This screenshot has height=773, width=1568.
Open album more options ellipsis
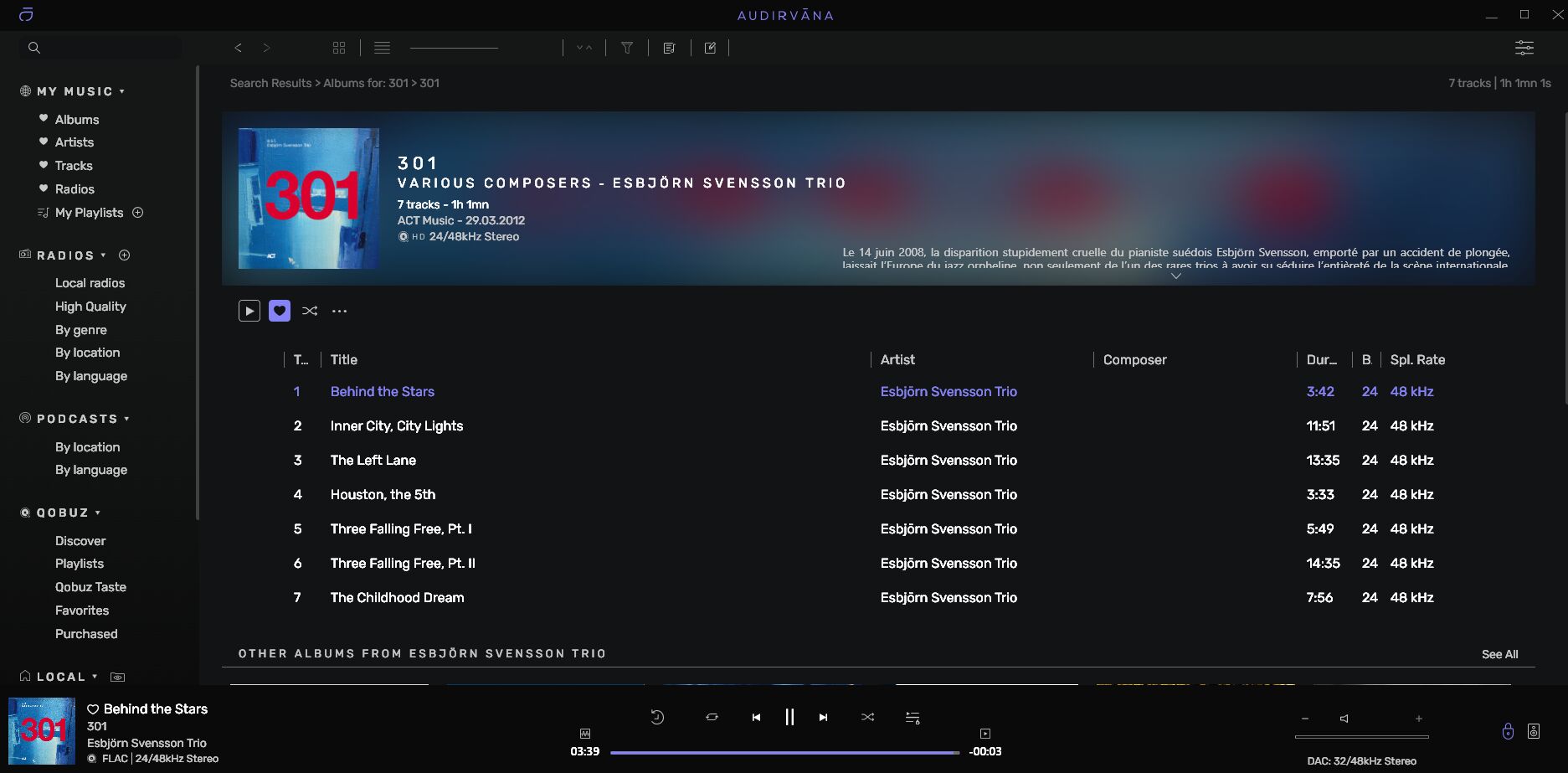click(339, 311)
